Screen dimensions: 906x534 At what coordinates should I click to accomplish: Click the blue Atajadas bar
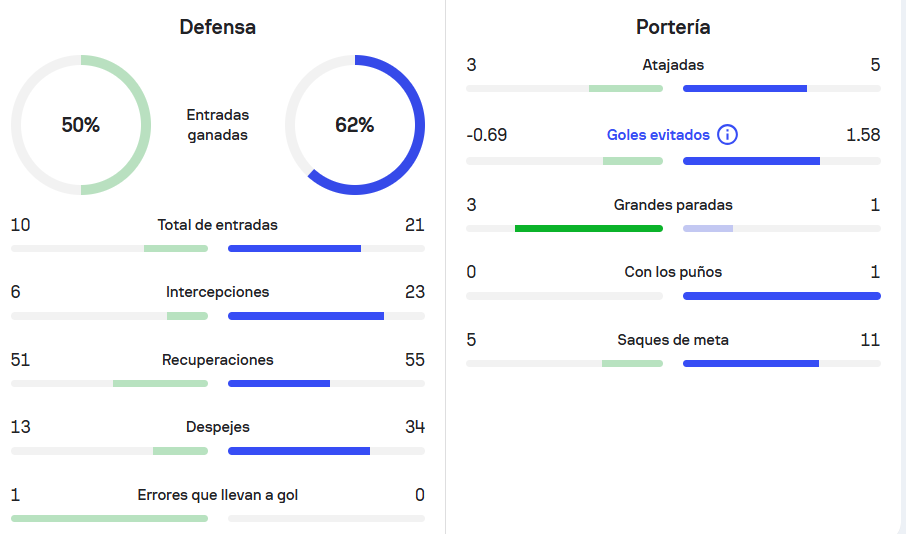[745, 88]
